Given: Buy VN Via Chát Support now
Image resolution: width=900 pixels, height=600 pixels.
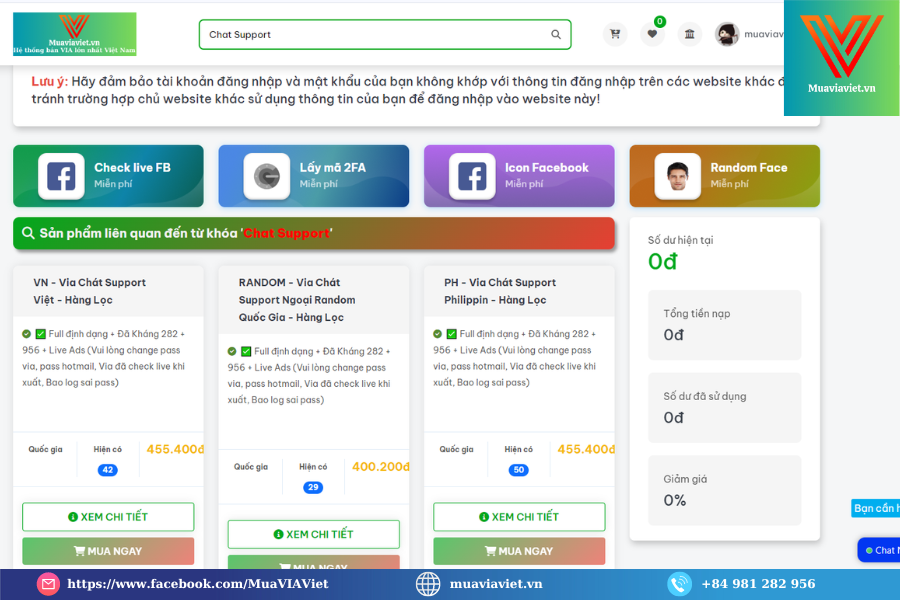Looking at the screenshot, I should [x=108, y=551].
